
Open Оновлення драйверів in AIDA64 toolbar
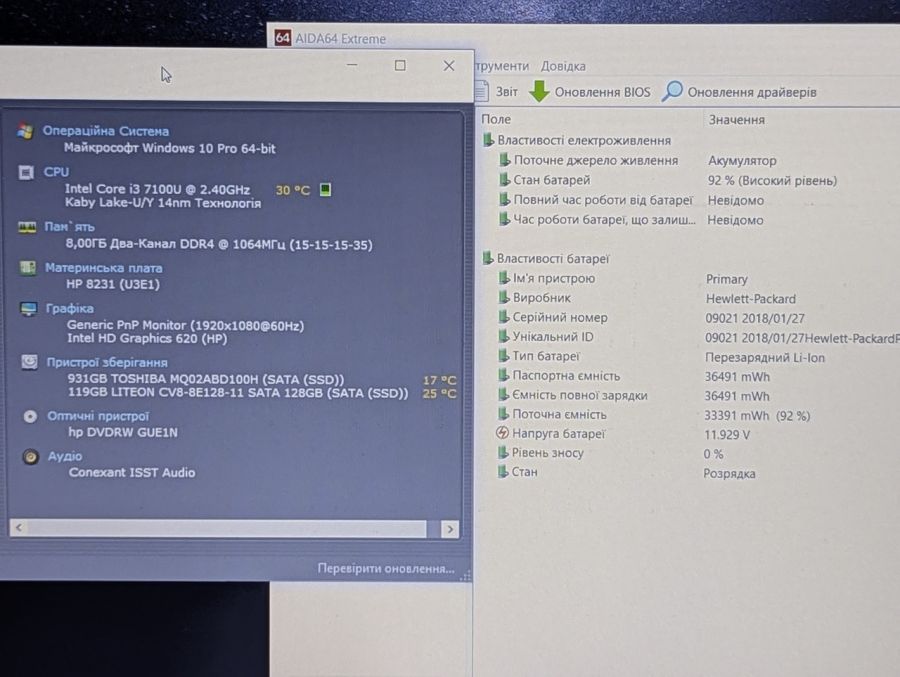(x=751, y=92)
